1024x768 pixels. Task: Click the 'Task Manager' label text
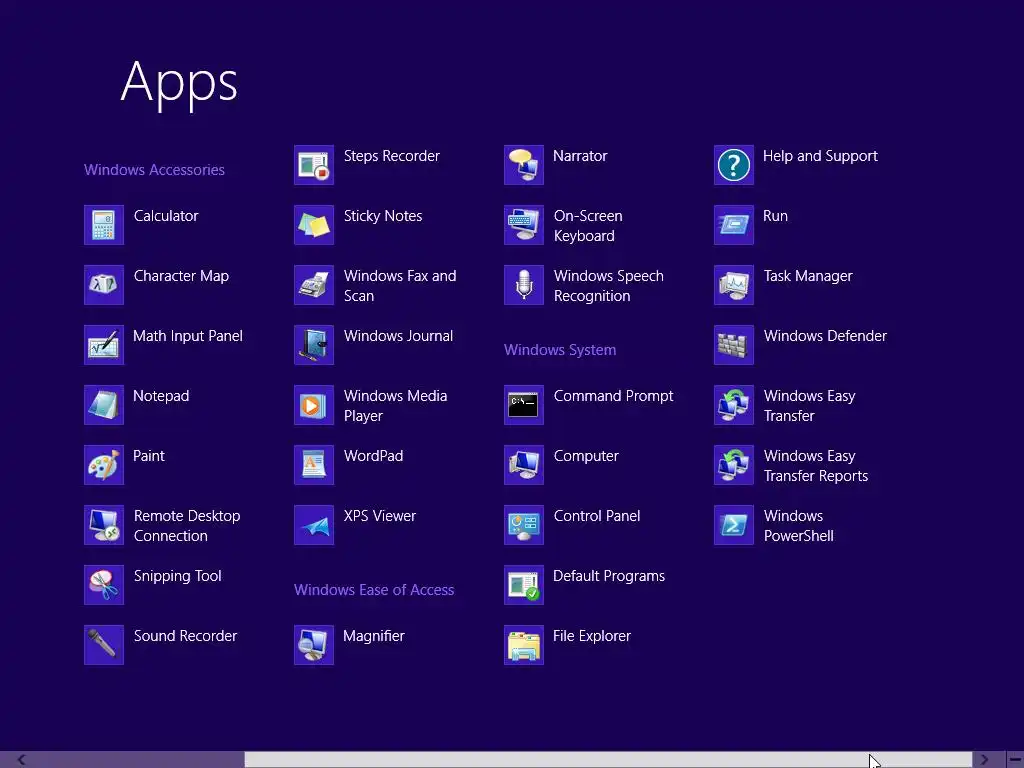pyautogui.click(x=808, y=277)
